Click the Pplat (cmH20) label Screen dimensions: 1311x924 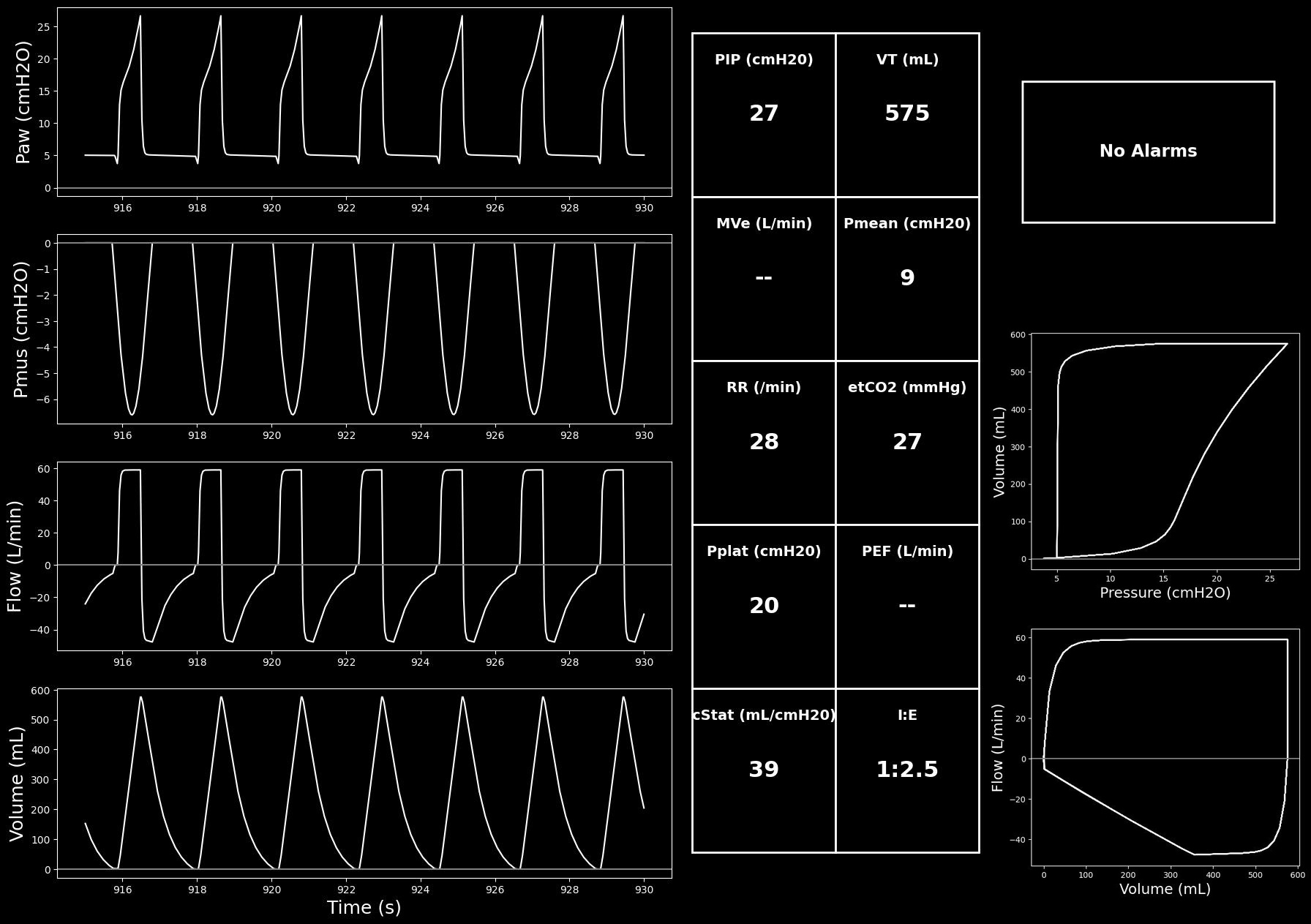pyautogui.click(x=764, y=552)
